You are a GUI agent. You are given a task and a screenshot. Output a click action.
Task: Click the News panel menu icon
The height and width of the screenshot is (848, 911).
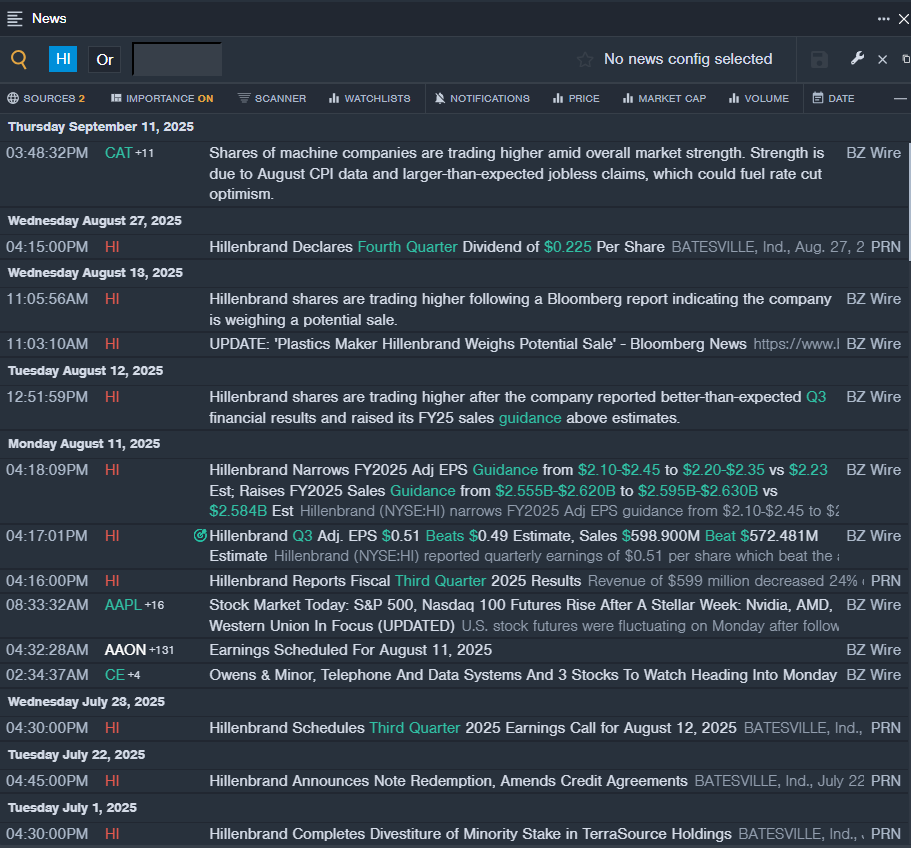[x=15, y=18]
